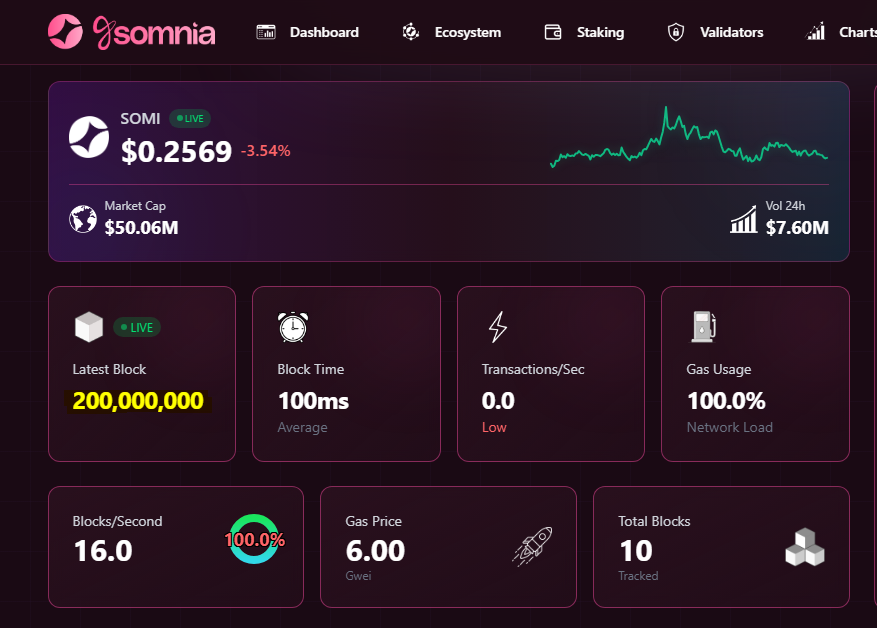The width and height of the screenshot is (877, 628).
Task: Click the LIVE badge in Latest Block card
Action: [x=137, y=328]
